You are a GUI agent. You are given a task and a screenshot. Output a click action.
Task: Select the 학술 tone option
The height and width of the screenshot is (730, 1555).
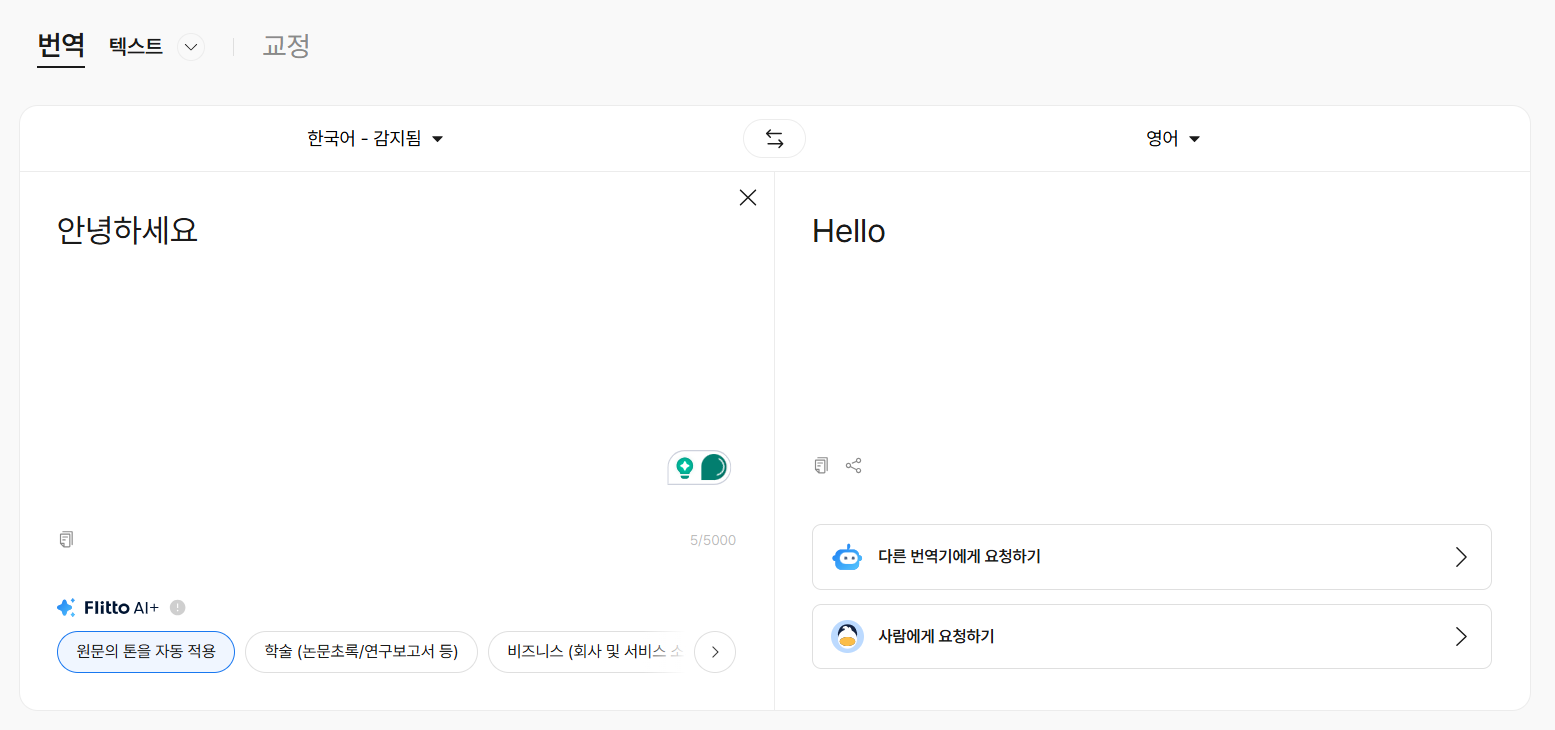tap(361, 652)
